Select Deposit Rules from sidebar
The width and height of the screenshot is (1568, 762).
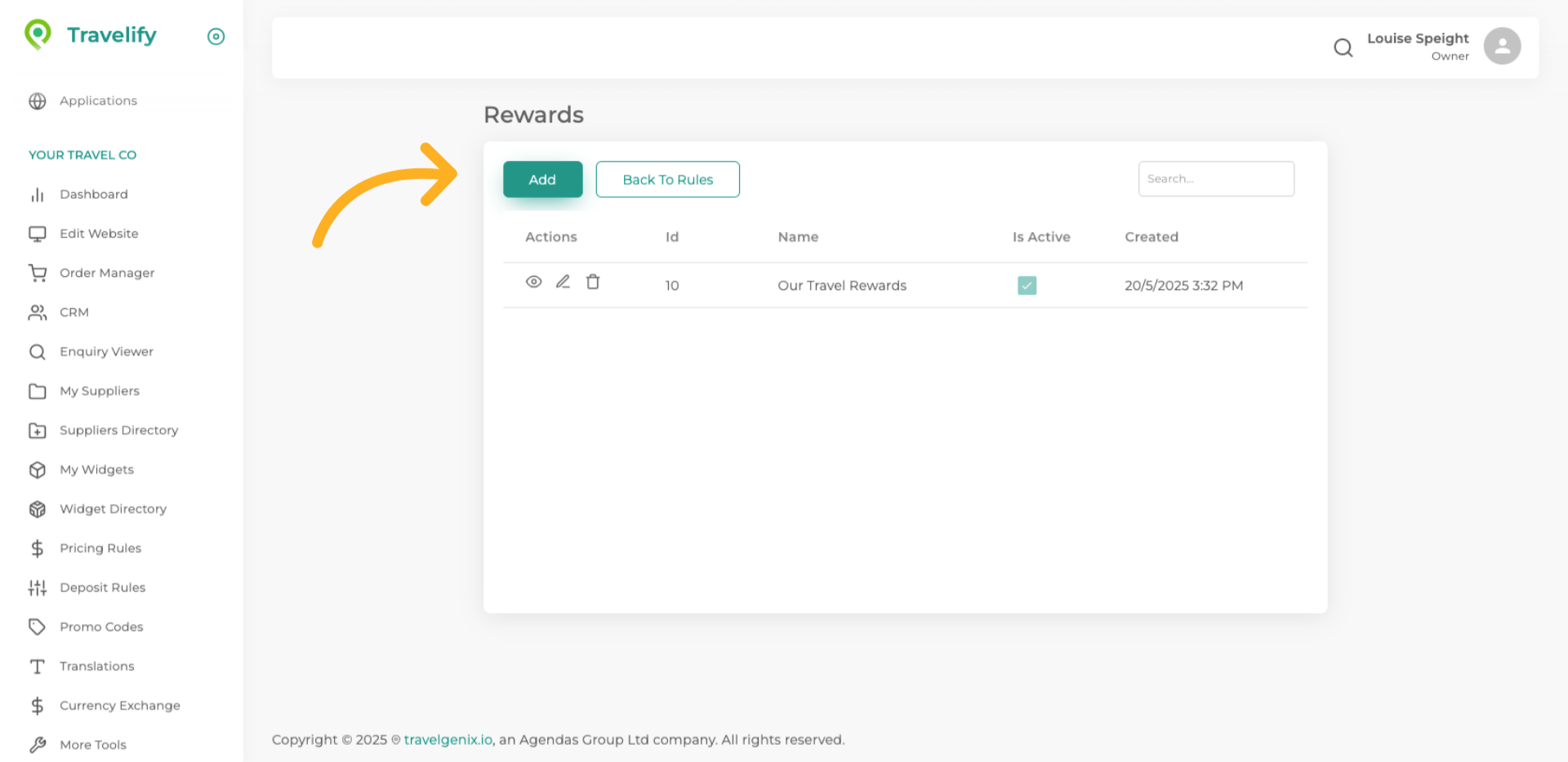click(102, 587)
